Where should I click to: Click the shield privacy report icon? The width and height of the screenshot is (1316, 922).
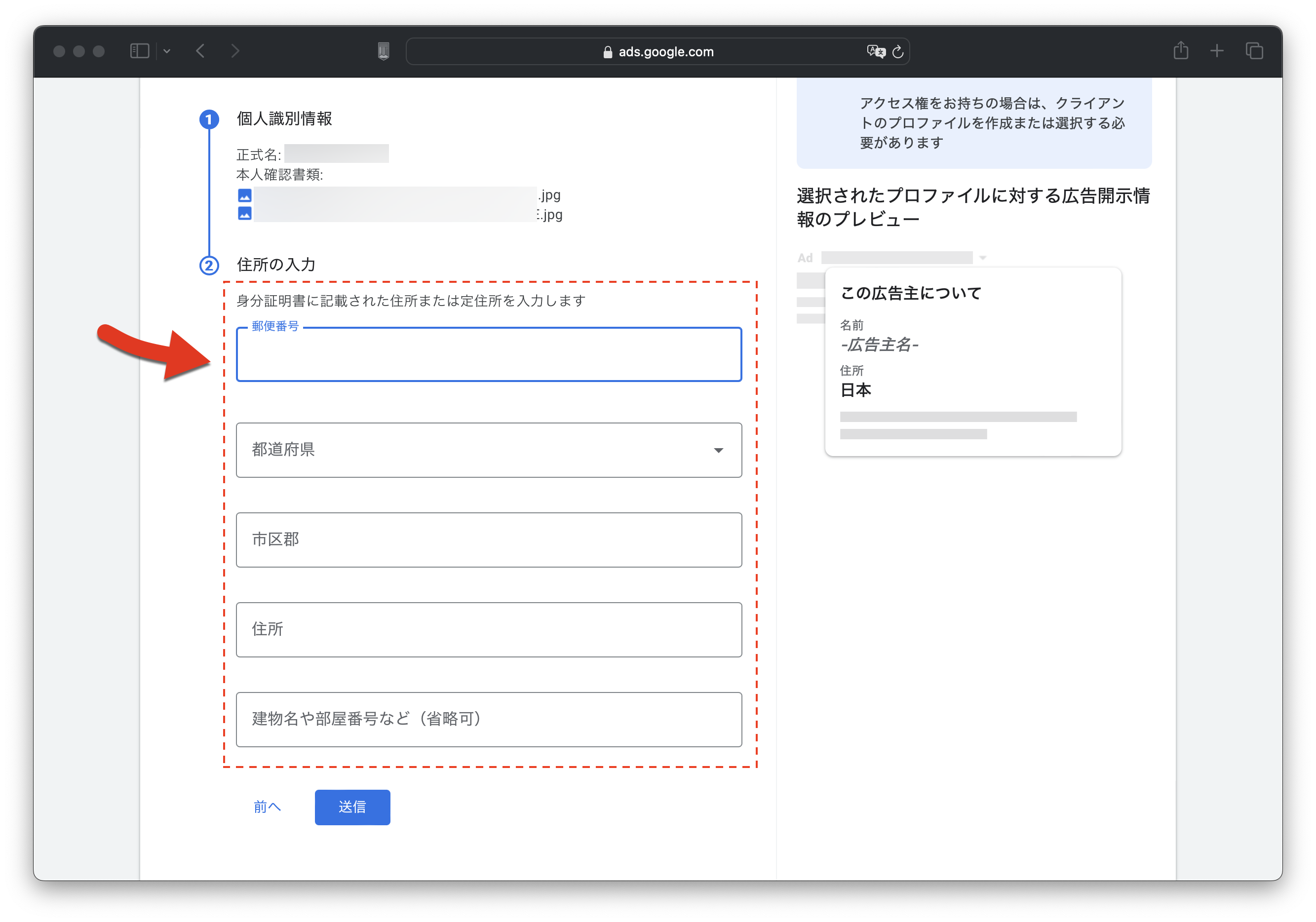pos(384,51)
